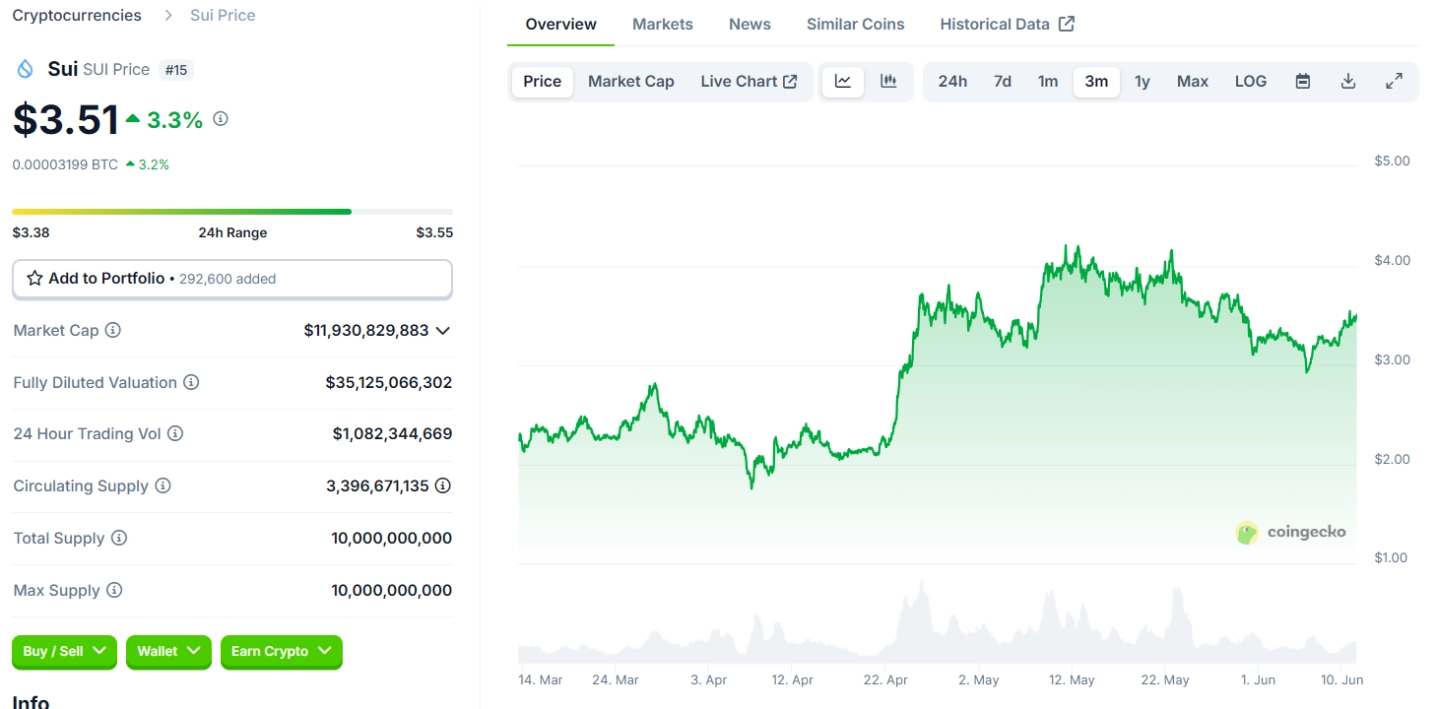This screenshot has width=1436, height=709.
Task: Click the $11,930,829,883 market cap value
Action: click(x=366, y=330)
